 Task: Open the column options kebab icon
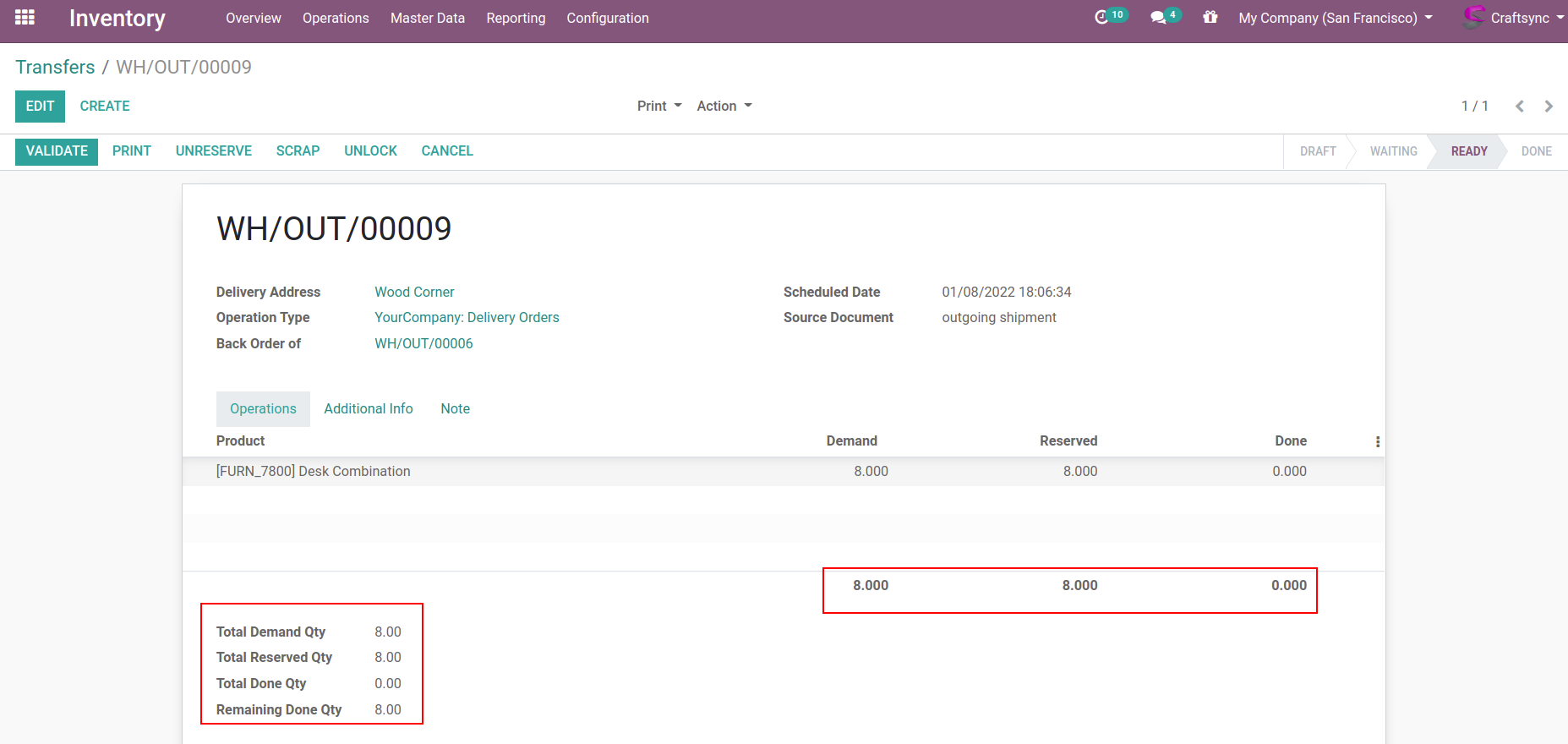(x=1377, y=442)
